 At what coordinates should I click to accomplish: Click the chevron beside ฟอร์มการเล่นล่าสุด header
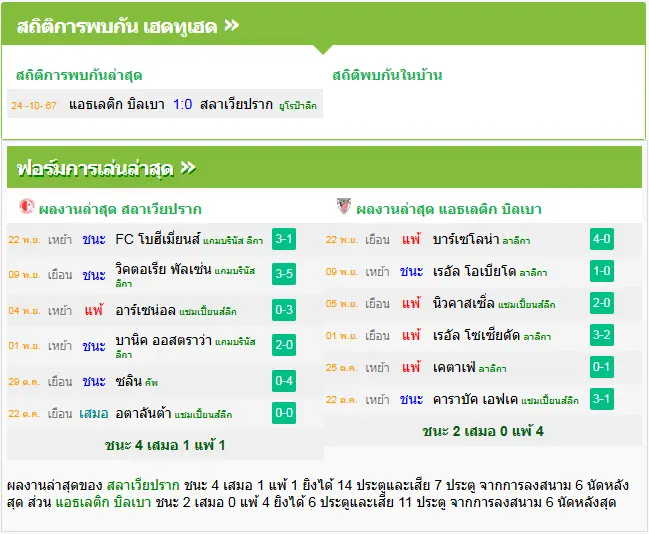tap(188, 168)
